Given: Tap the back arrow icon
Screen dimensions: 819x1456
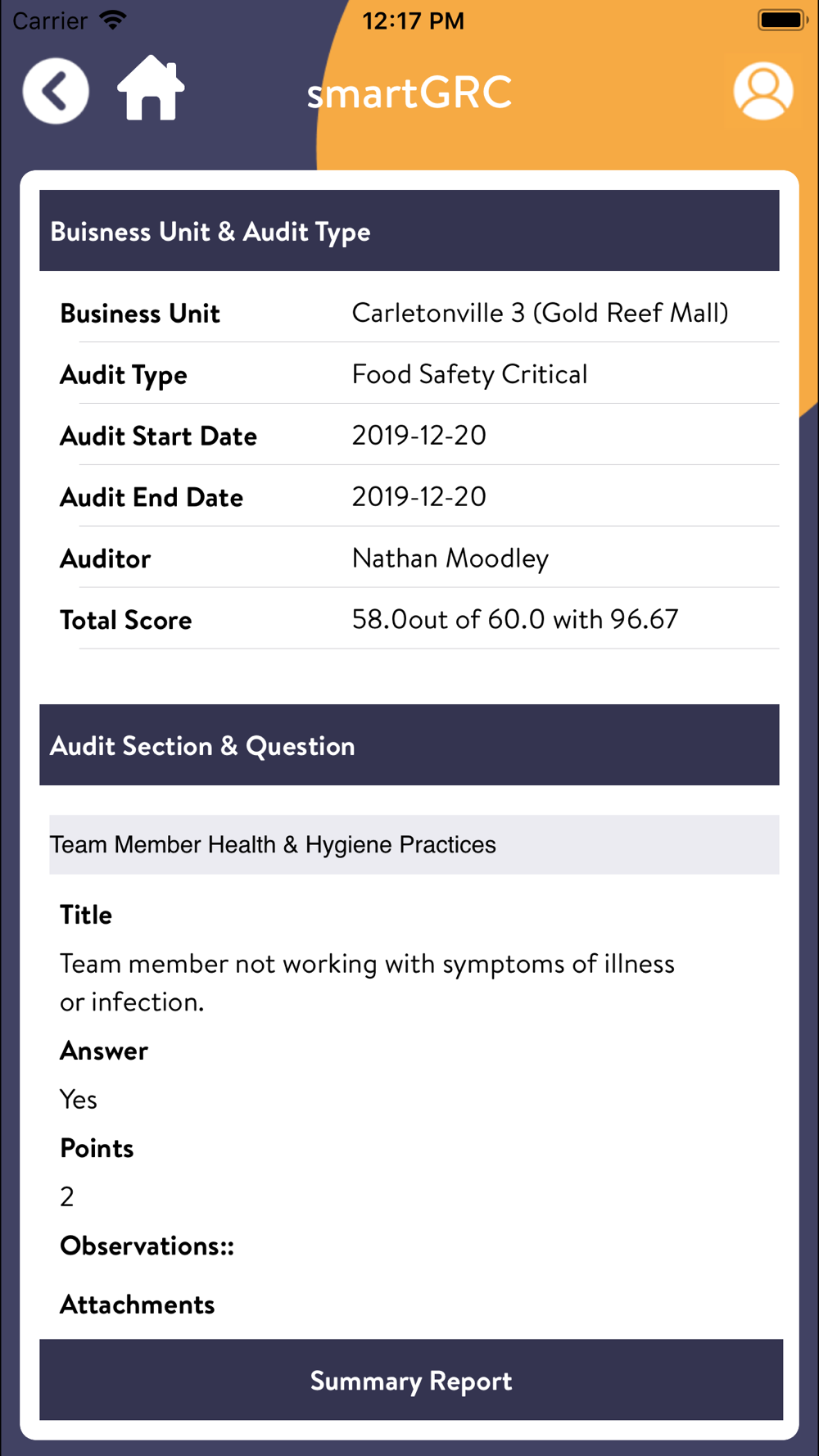Looking at the screenshot, I should [56, 91].
